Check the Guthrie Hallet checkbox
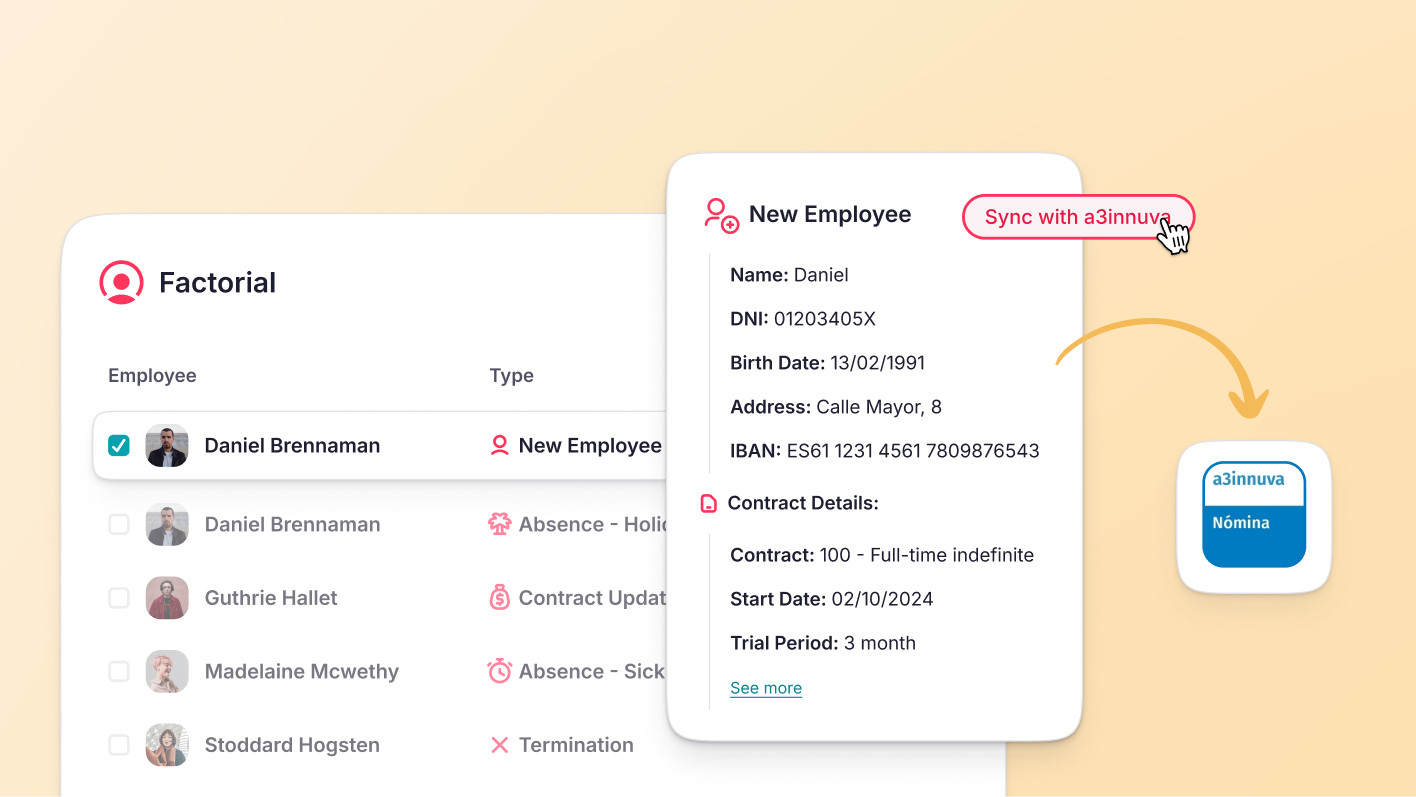Viewport: 1416px width, 797px height. (119, 598)
